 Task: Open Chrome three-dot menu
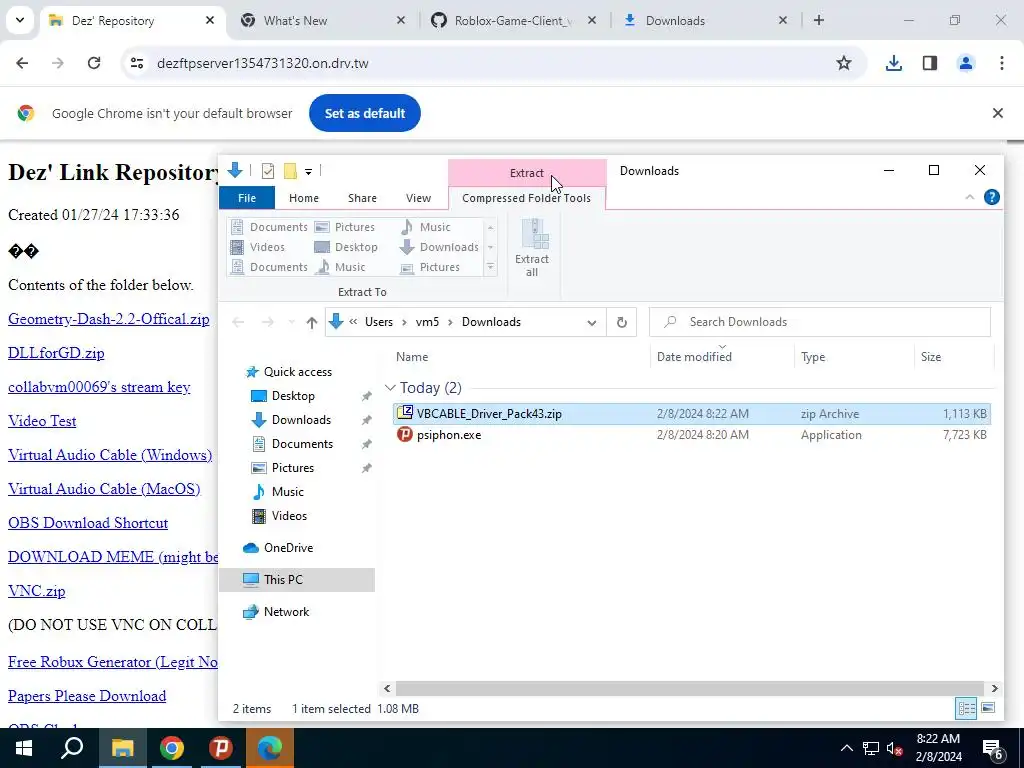coord(1002,63)
